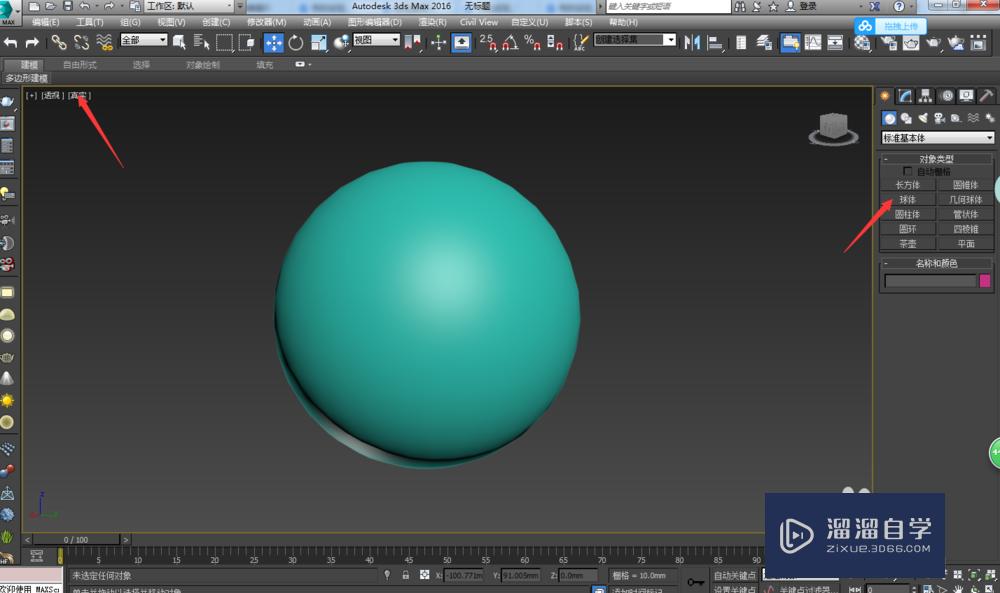The width and height of the screenshot is (1000, 593).
Task: Select the Move tool in main toolbar
Action: (274, 42)
